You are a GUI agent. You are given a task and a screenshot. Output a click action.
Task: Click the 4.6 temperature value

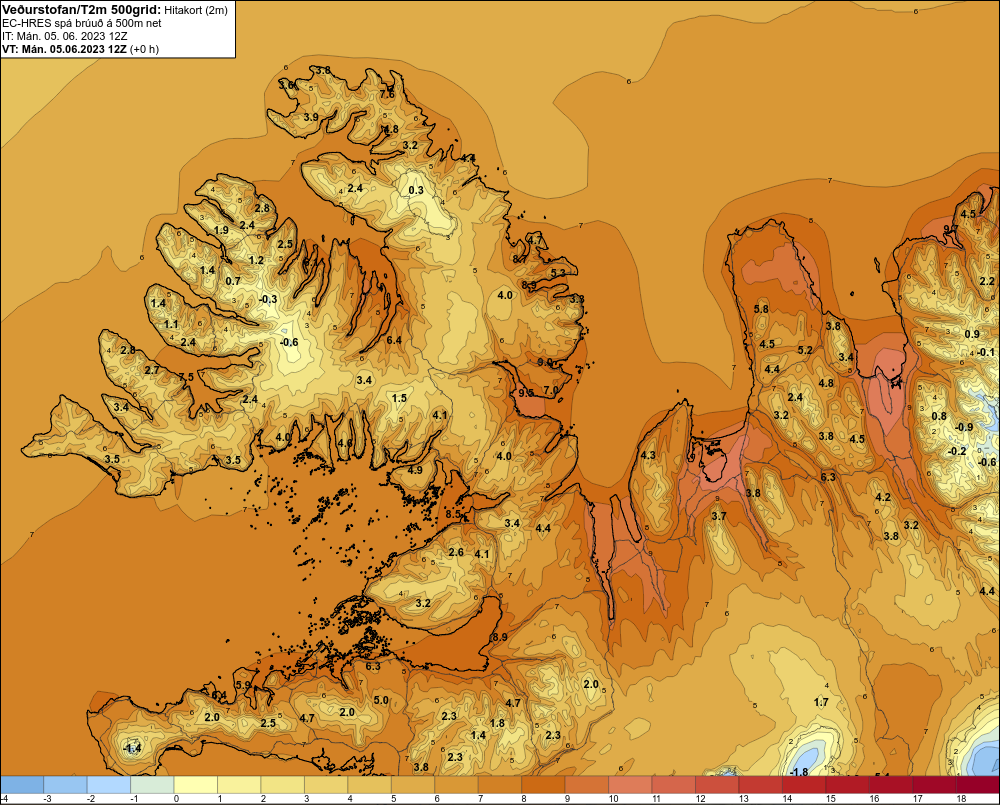[345, 443]
